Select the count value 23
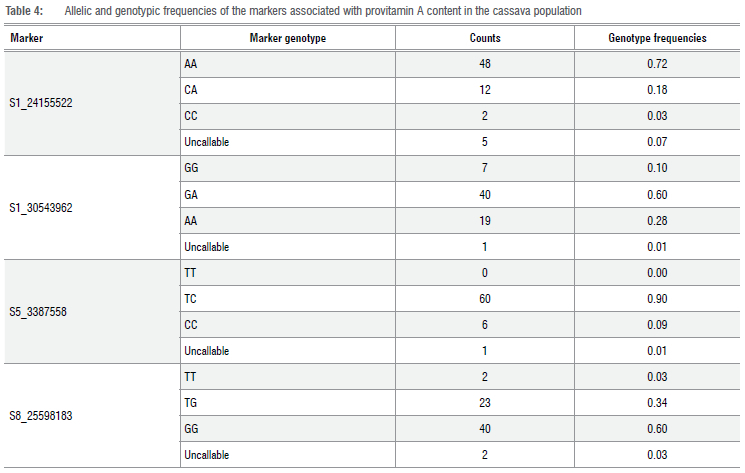The width and height of the screenshot is (745, 473). pyautogui.click(x=485, y=403)
